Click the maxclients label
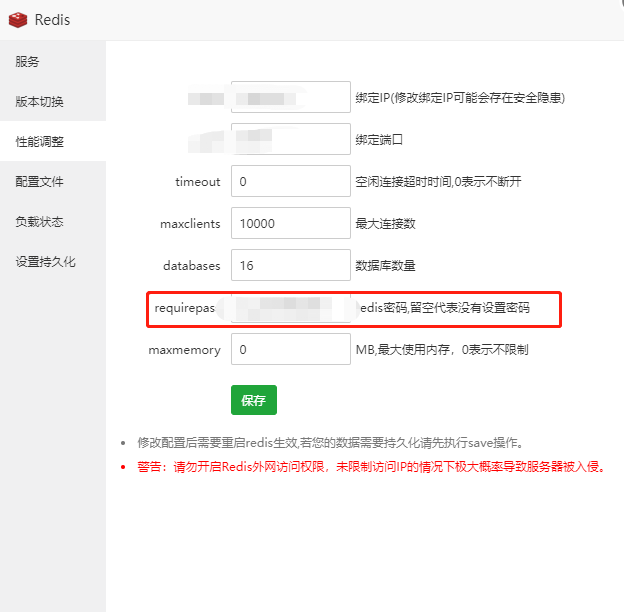This screenshot has width=624, height=612. [x=190, y=224]
